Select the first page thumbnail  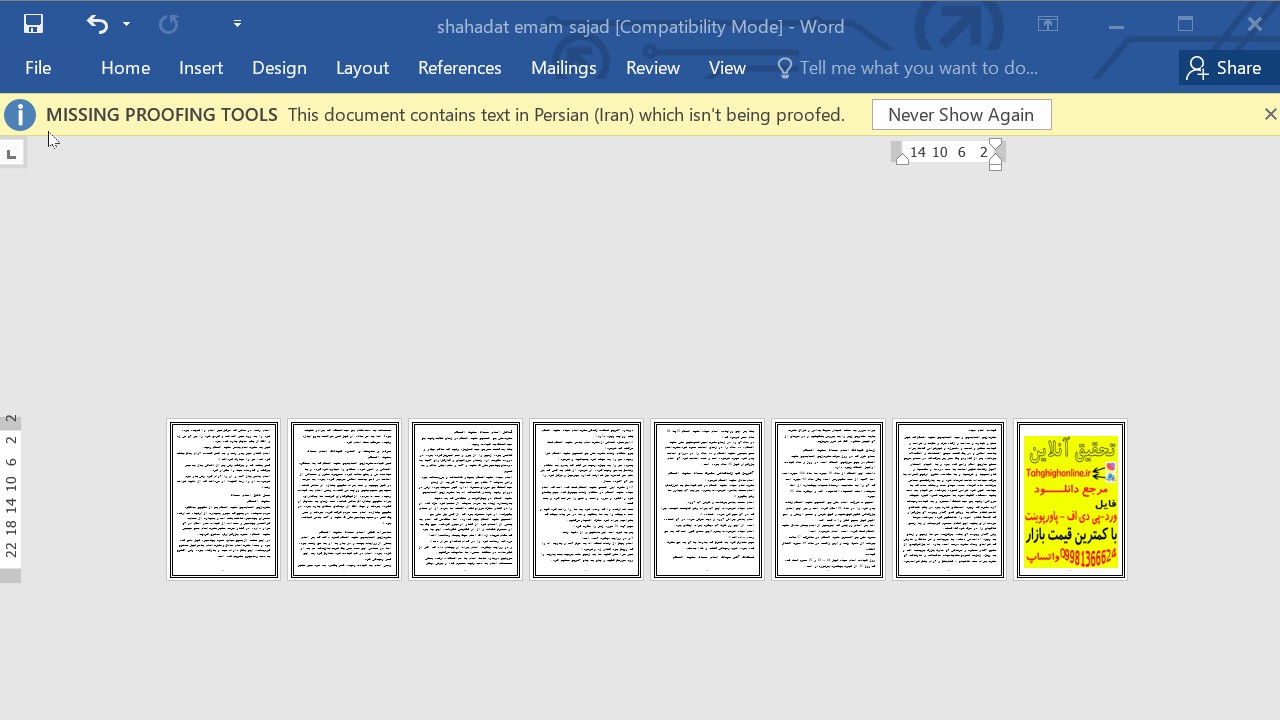pos(224,500)
